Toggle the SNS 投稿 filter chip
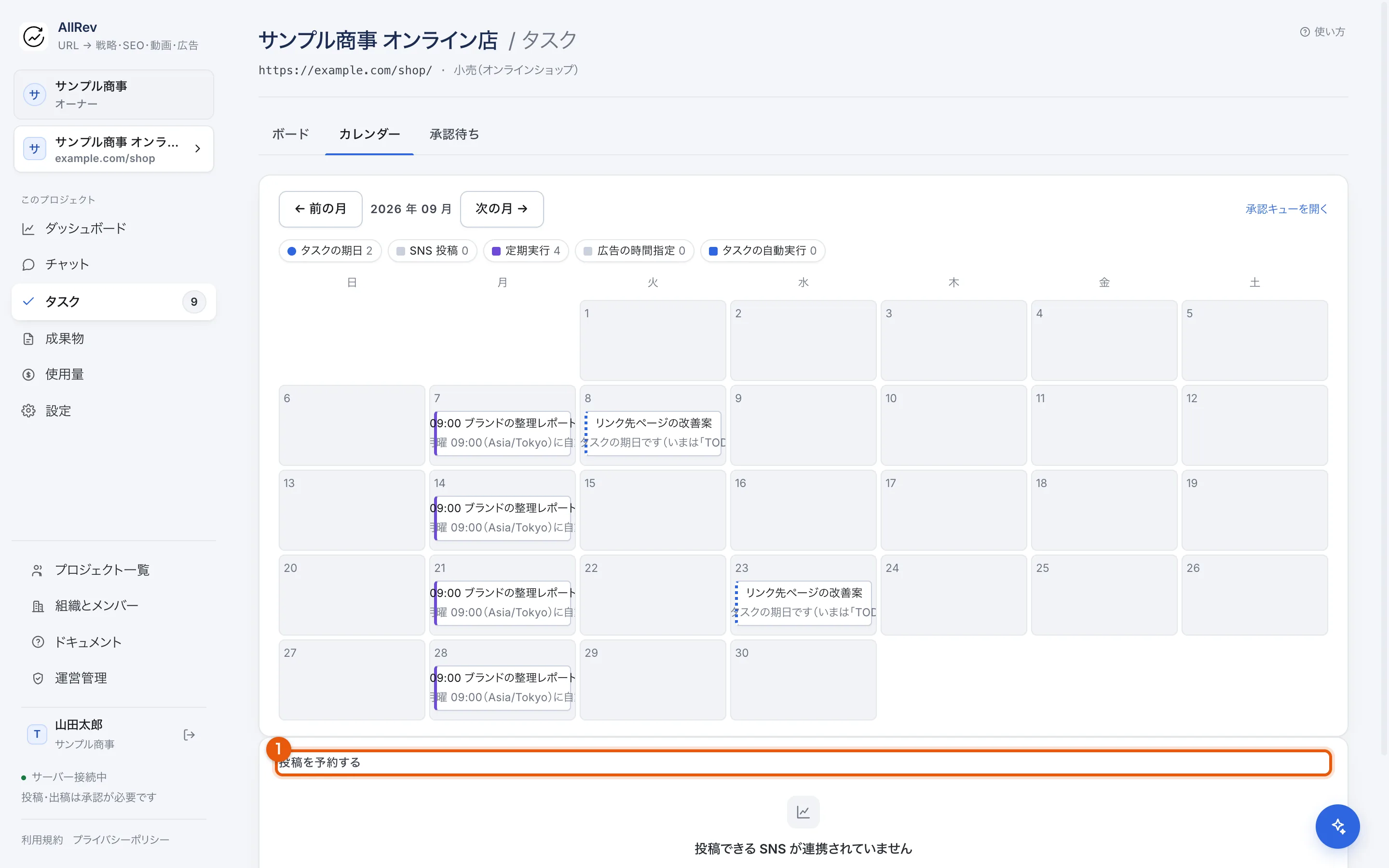Image resolution: width=1389 pixels, height=868 pixels. pyautogui.click(x=432, y=251)
